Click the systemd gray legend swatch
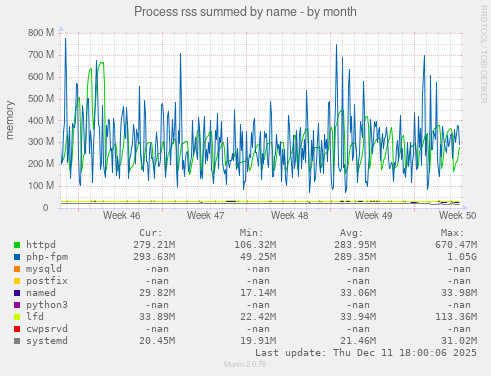 tap(17, 341)
